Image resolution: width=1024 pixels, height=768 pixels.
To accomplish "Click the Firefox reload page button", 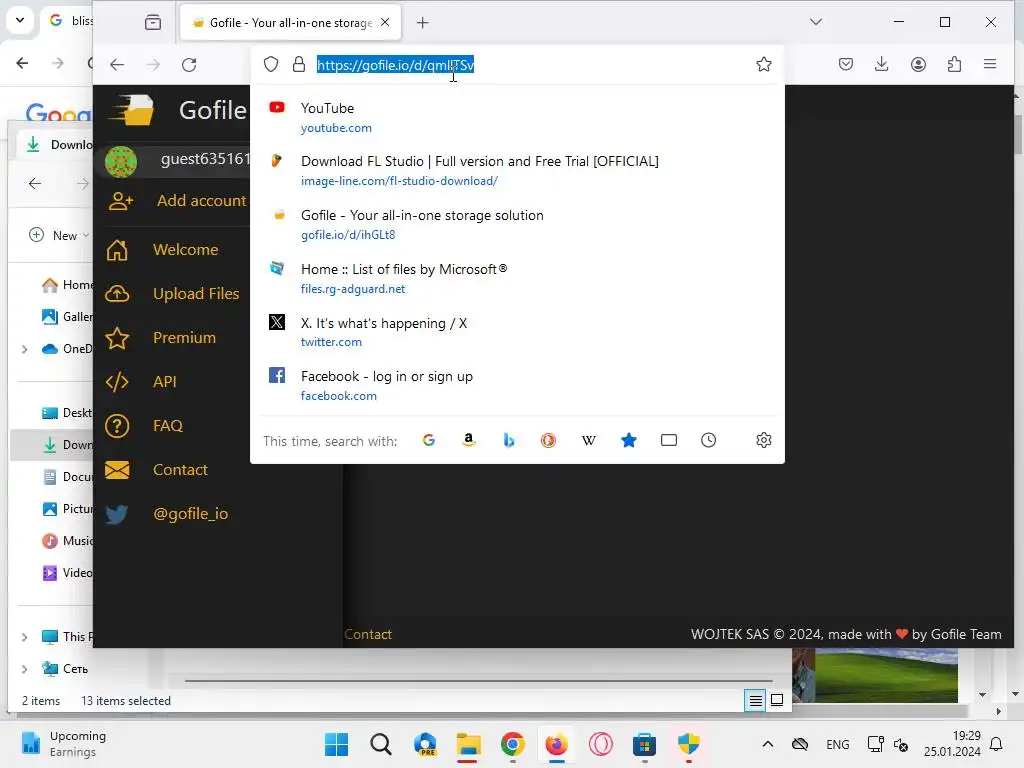I will [x=189, y=64].
